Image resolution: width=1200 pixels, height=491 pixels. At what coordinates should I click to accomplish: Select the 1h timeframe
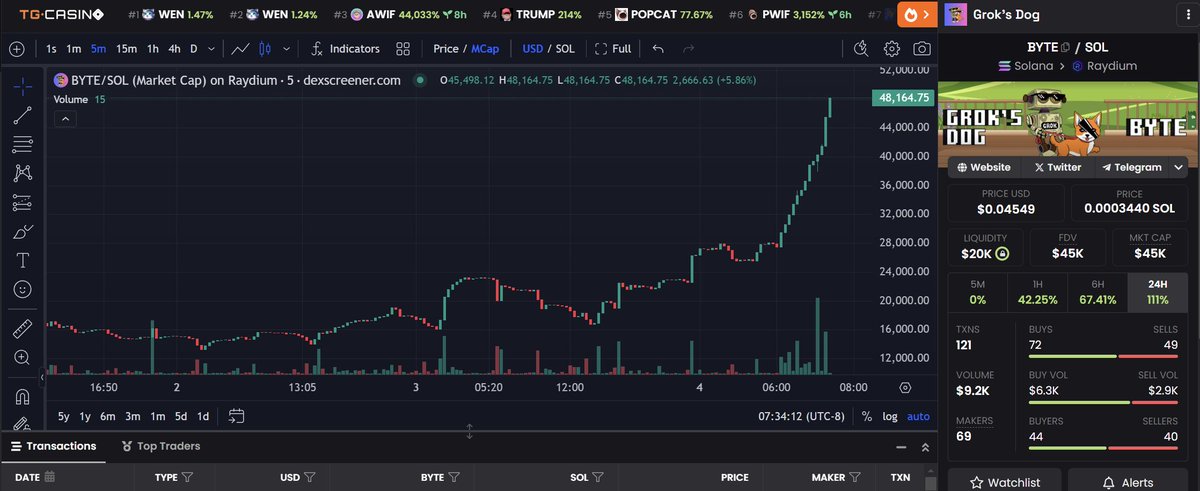(152, 48)
